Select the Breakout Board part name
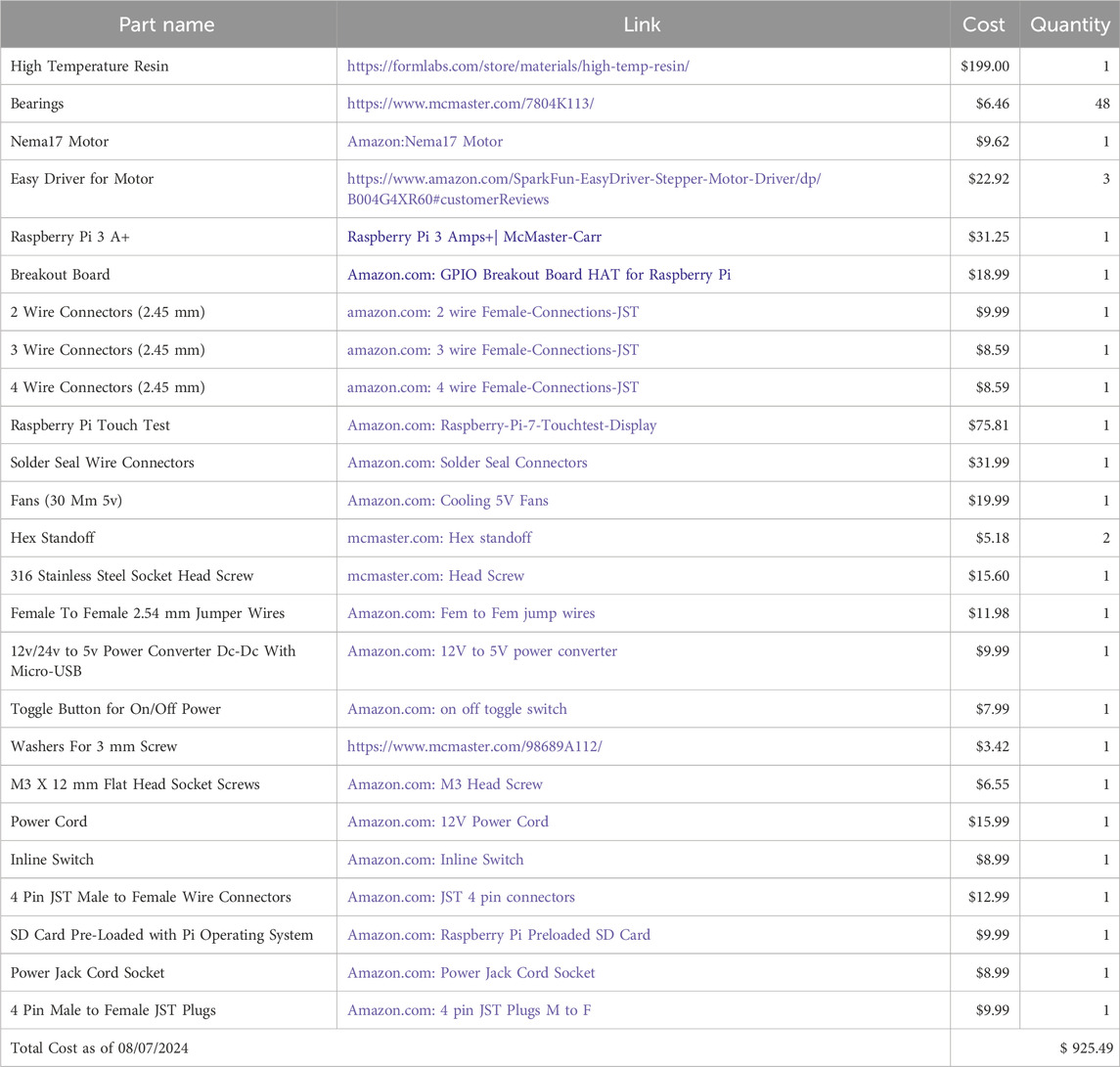Viewport: 1120px width, 1067px height. [60, 274]
